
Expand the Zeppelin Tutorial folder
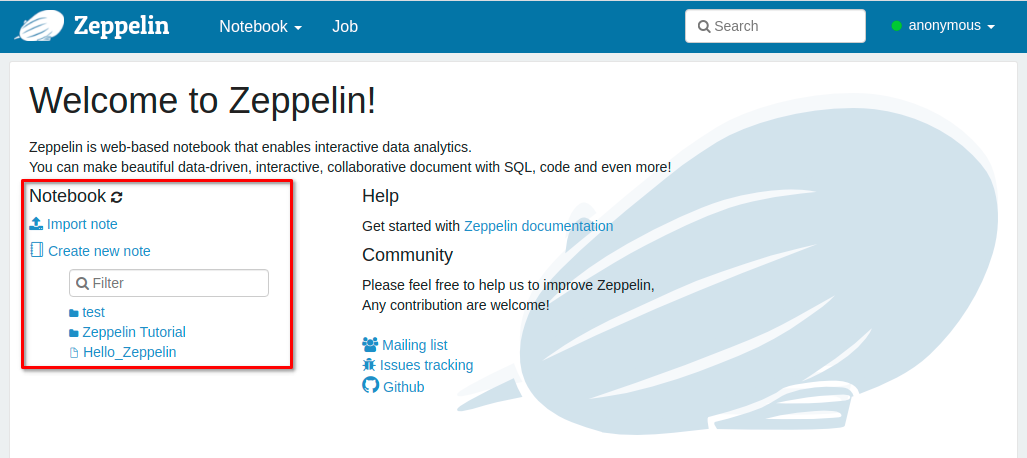(x=134, y=332)
